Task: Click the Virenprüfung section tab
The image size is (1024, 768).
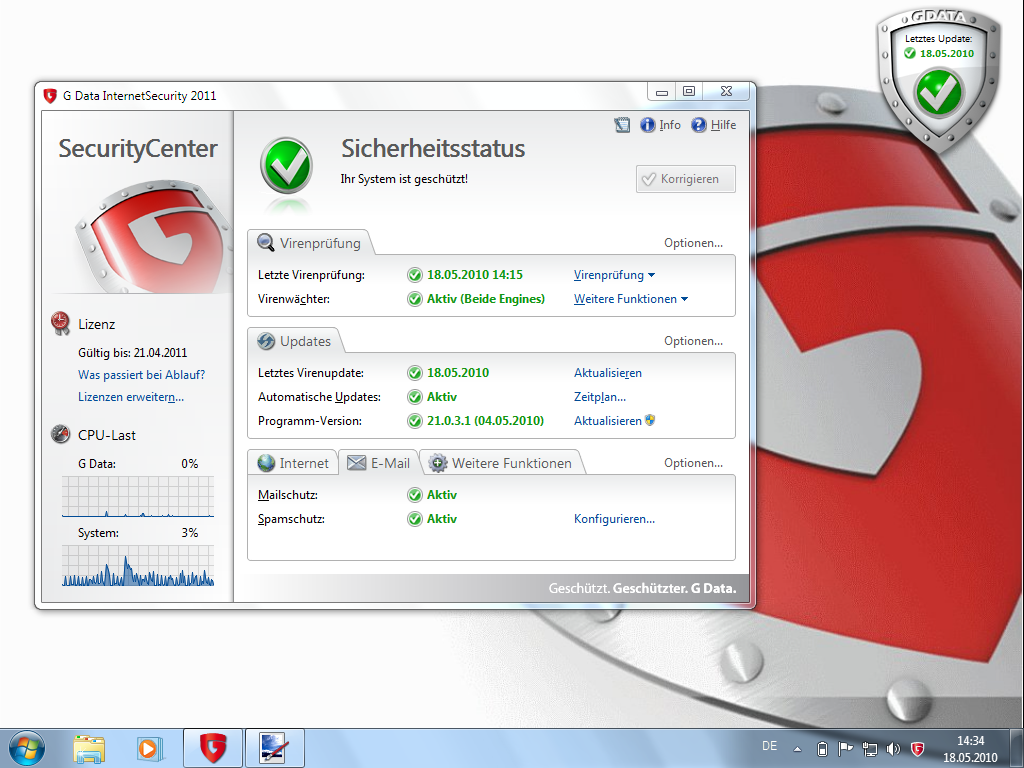Action: pyautogui.click(x=309, y=243)
